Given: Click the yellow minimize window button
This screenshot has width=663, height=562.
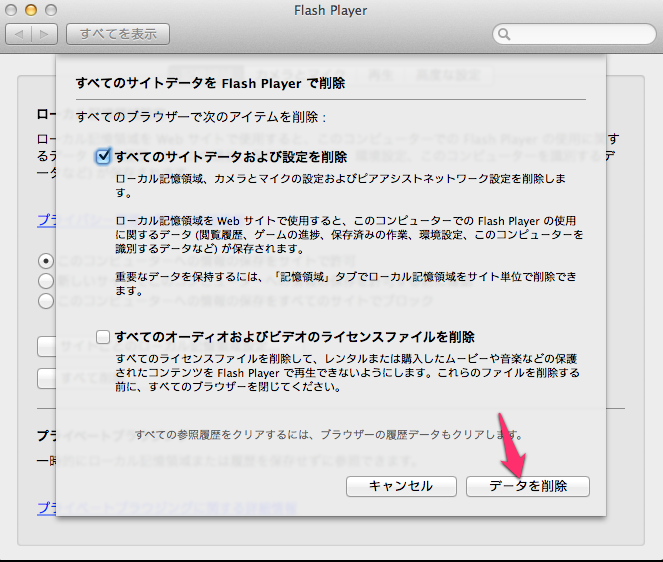Looking at the screenshot, I should 31,10.
